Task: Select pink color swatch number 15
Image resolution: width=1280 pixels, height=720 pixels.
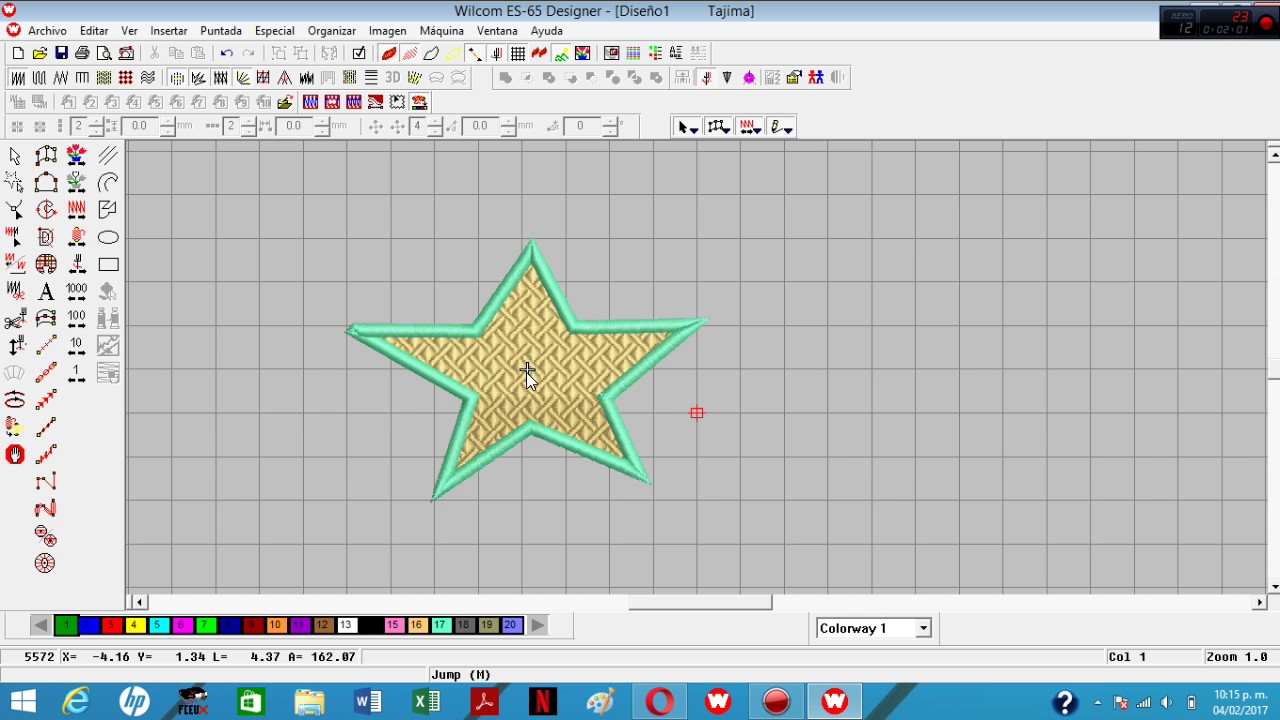Action: [393, 626]
